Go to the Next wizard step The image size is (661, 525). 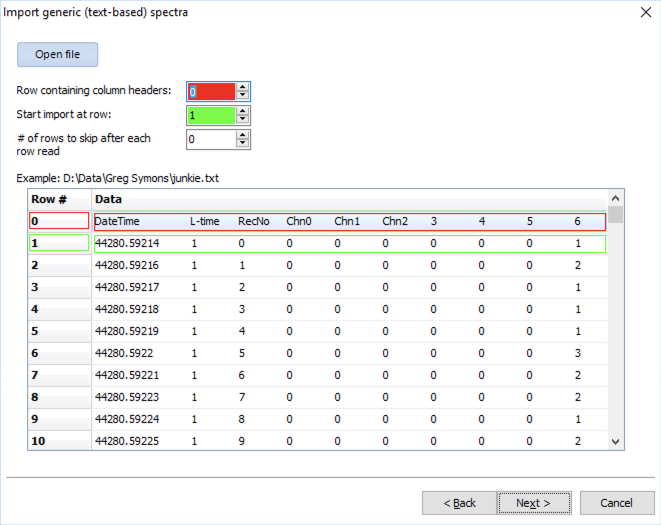tap(537, 502)
